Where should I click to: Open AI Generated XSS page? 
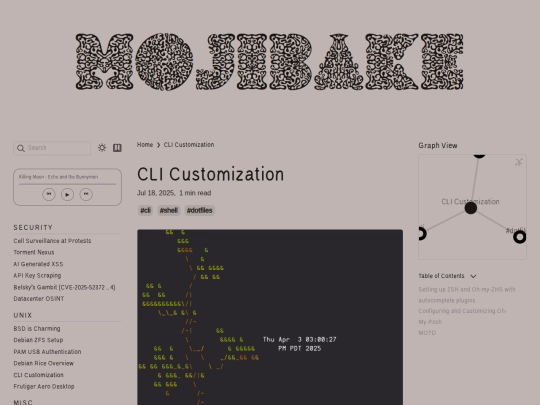tap(38, 264)
